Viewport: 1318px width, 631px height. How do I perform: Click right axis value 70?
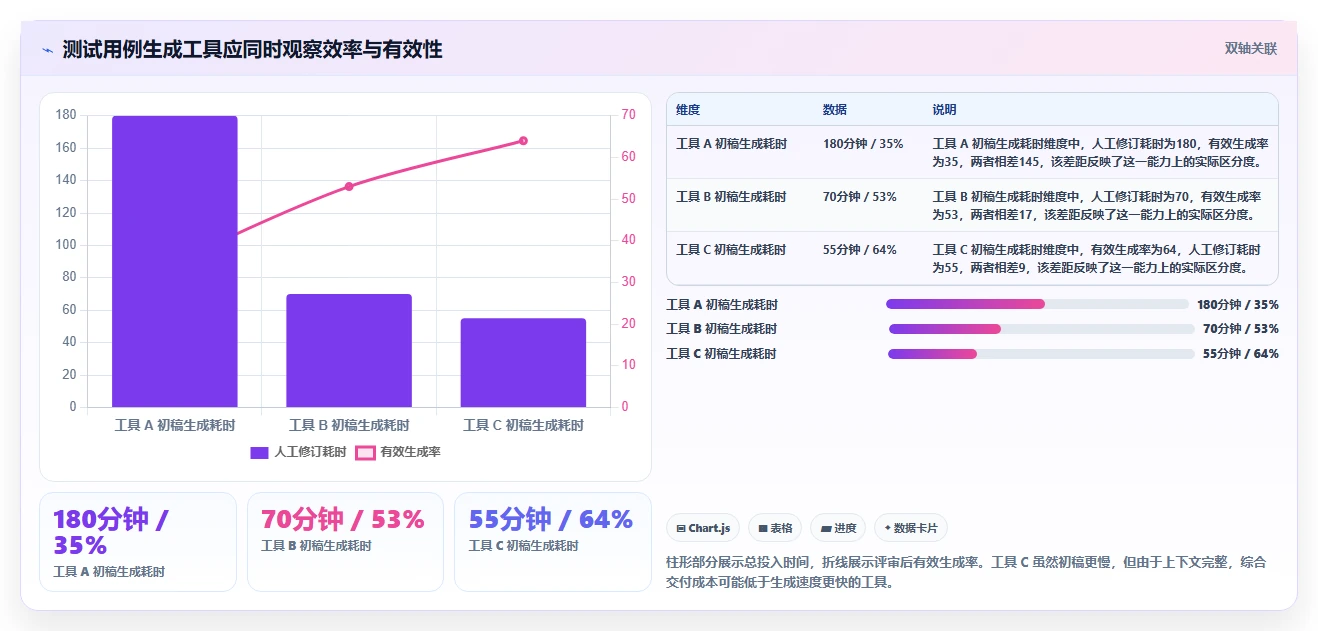point(628,115)
